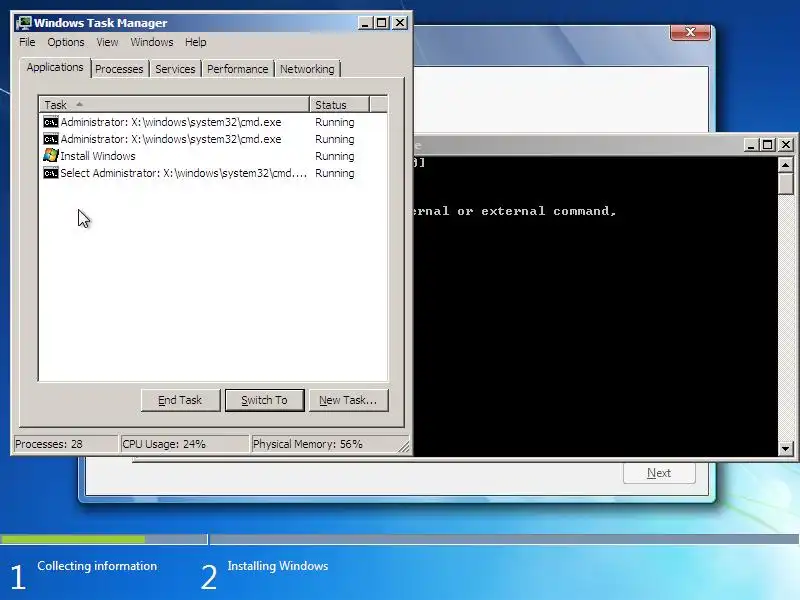Viewport: 800px width, 600px height.
Task: Click the Switch To button
Action: pos(264,400)
